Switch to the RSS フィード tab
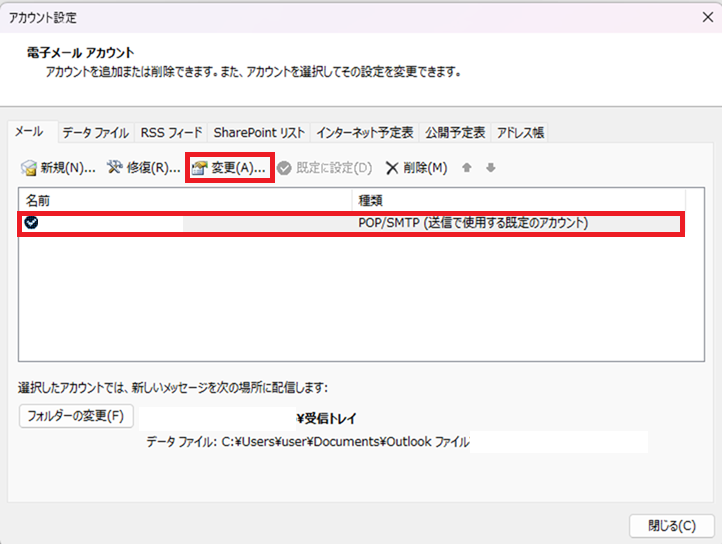 coord(171,132)
